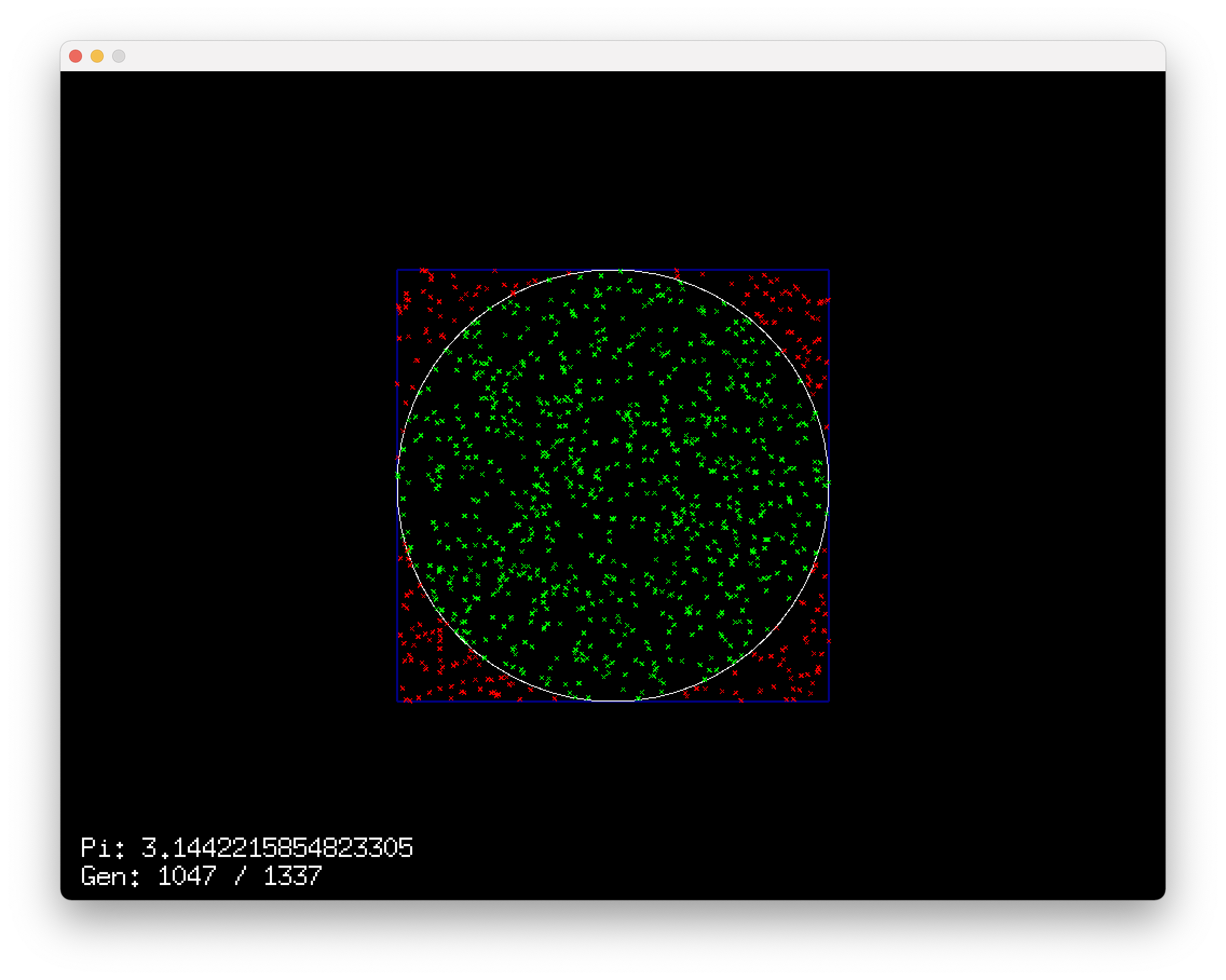
Task: Click the "Pi:" label
Action: tap(103, 847)
